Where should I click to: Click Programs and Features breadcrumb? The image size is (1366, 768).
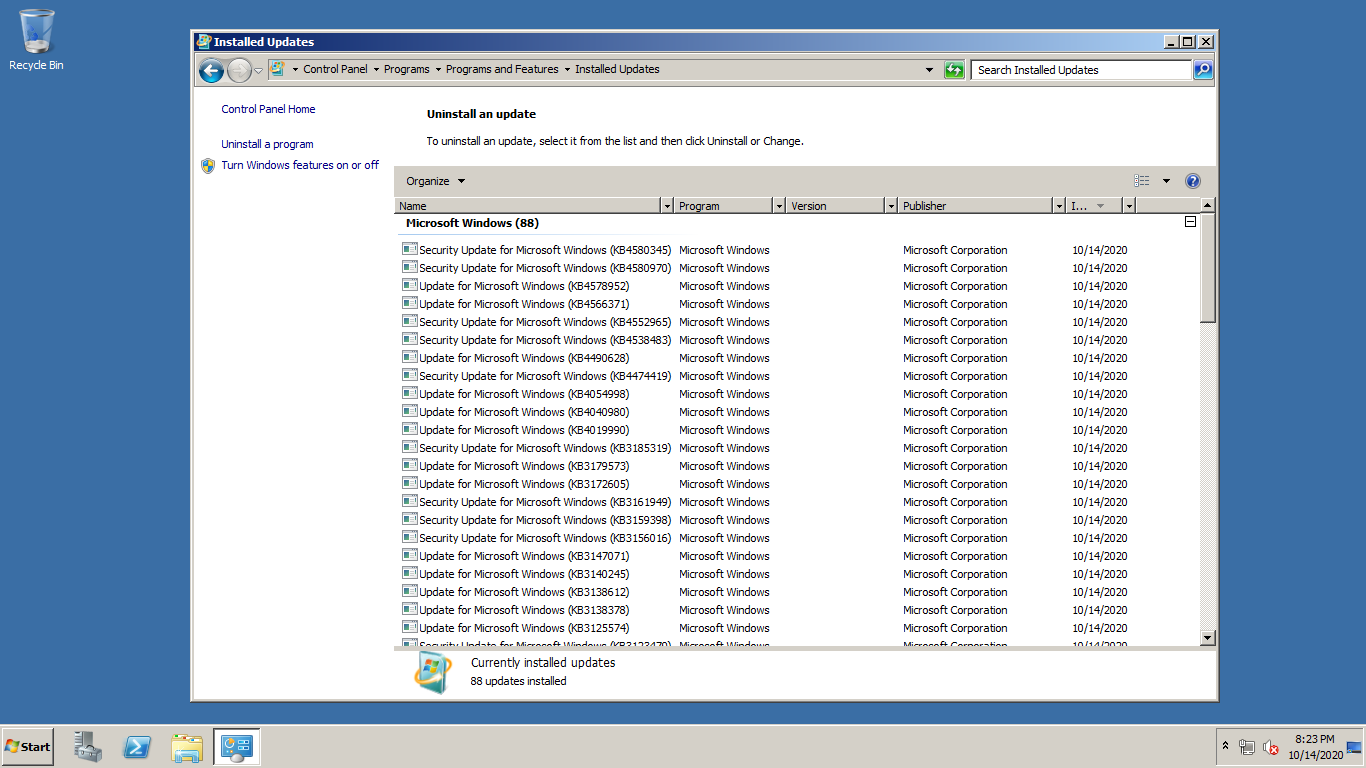502,69
